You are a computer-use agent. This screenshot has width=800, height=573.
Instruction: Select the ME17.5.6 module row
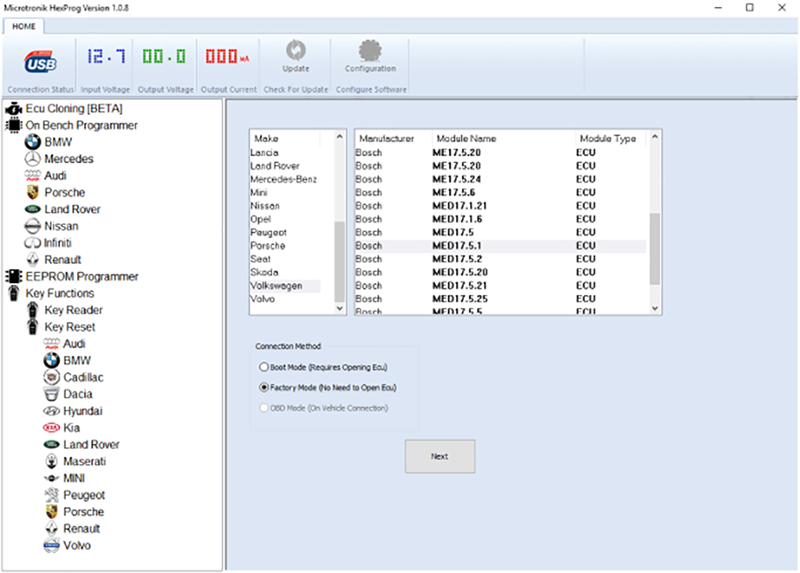point(501,192)
